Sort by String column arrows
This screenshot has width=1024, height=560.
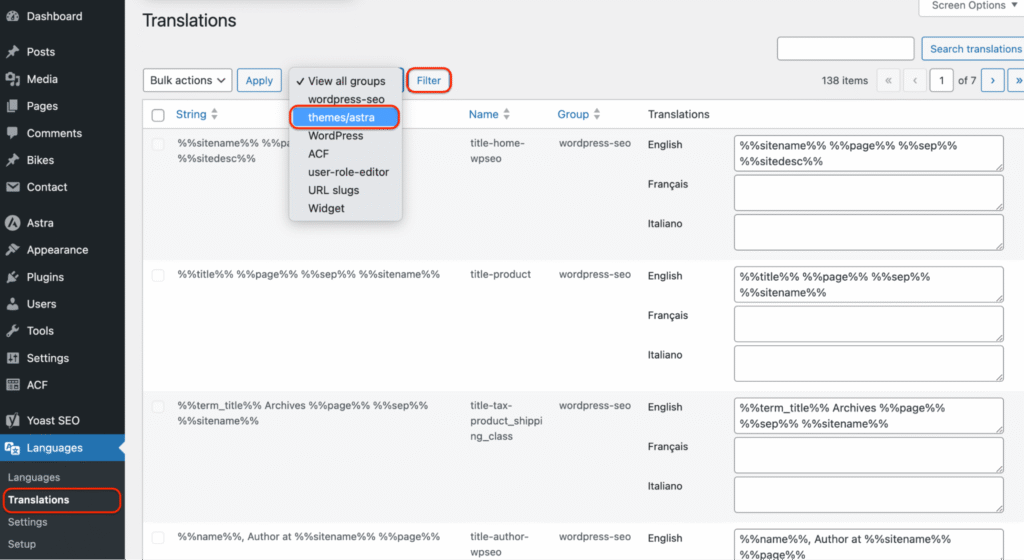point(214,114)
